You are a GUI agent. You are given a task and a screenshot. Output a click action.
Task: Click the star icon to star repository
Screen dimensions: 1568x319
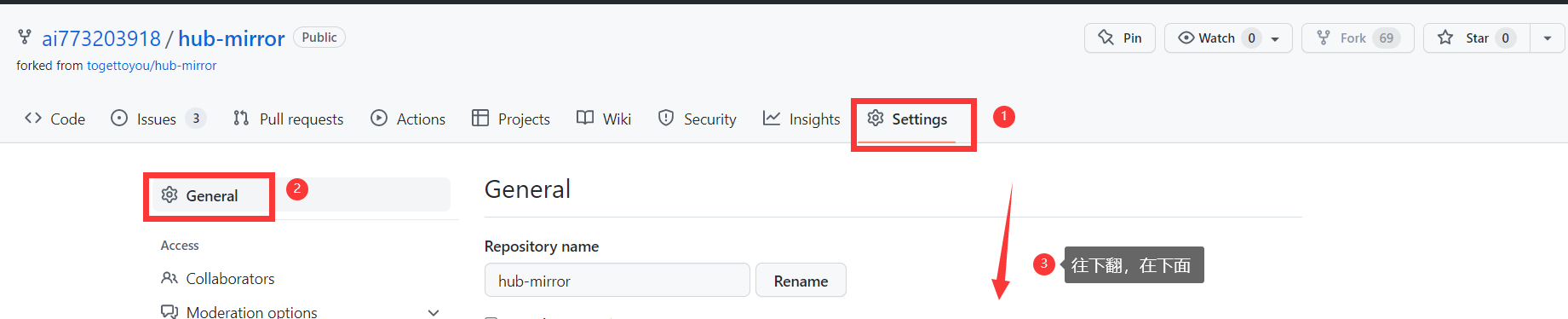pyautogui.click(x=1445, y=38)
